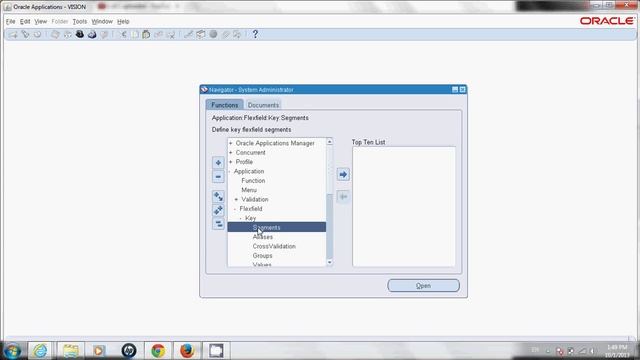This screenshot has height=360, width=640.
Task: Open Windows Explorer folder from taskbar
Action: pyautogui.click(x=71, y=351)
